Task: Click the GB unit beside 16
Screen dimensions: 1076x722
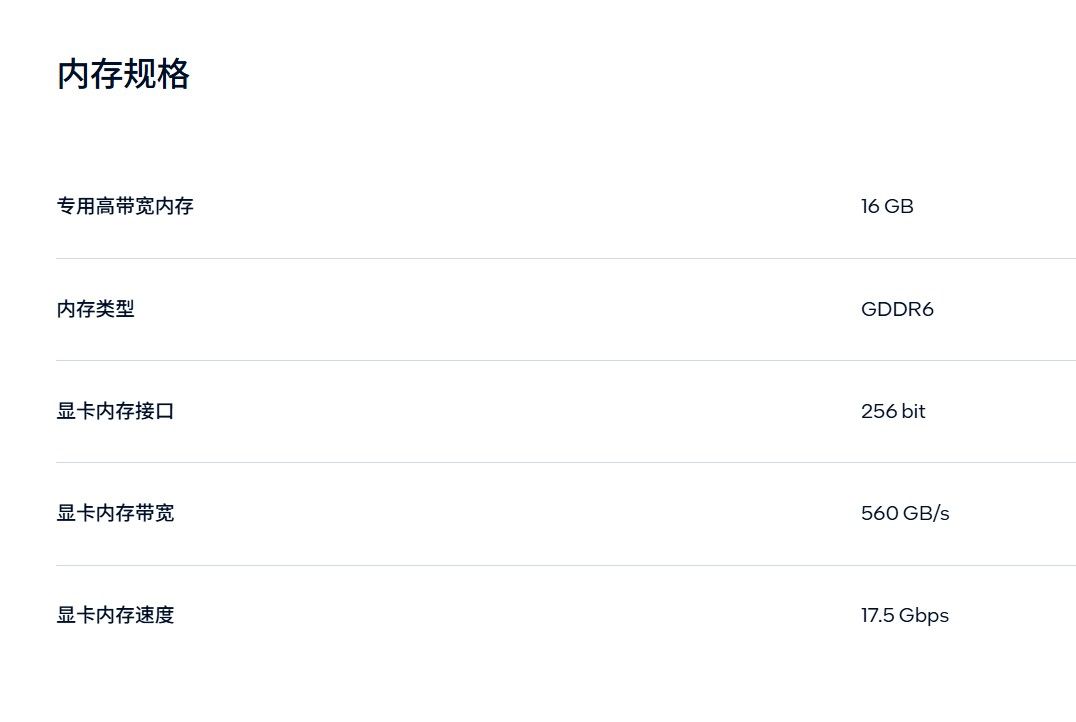Action: click(x=899, y=206)
